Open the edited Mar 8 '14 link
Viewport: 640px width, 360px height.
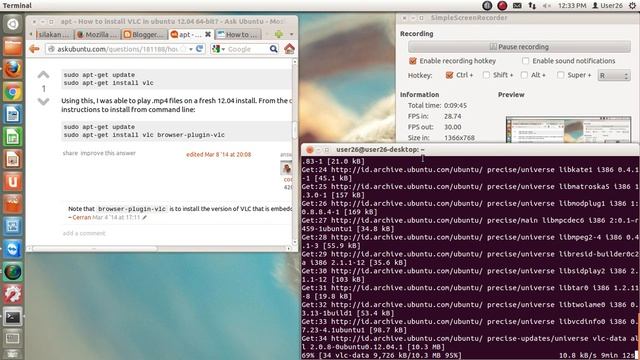[218, 154]
